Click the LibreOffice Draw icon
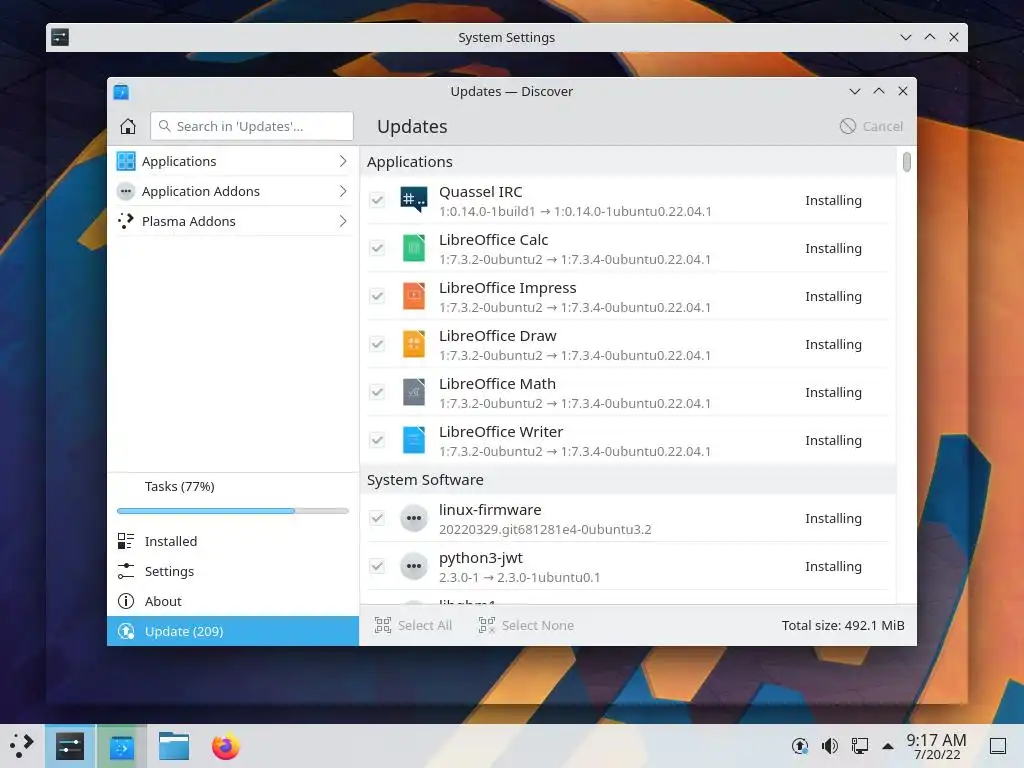Image resolution: width=1024 pixels, height=768 pixels. click(413, 344)
